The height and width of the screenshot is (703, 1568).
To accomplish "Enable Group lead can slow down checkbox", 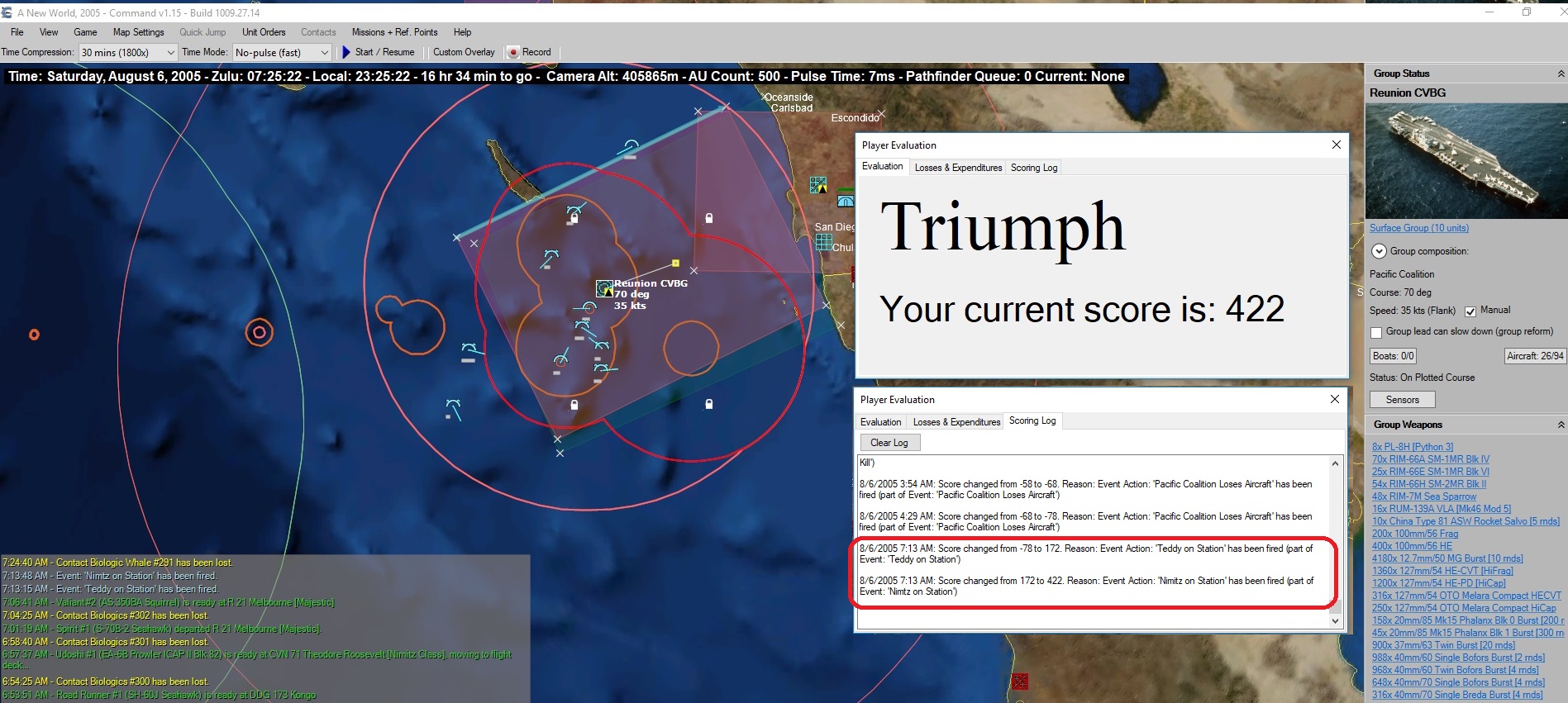I will [1376, 332].
